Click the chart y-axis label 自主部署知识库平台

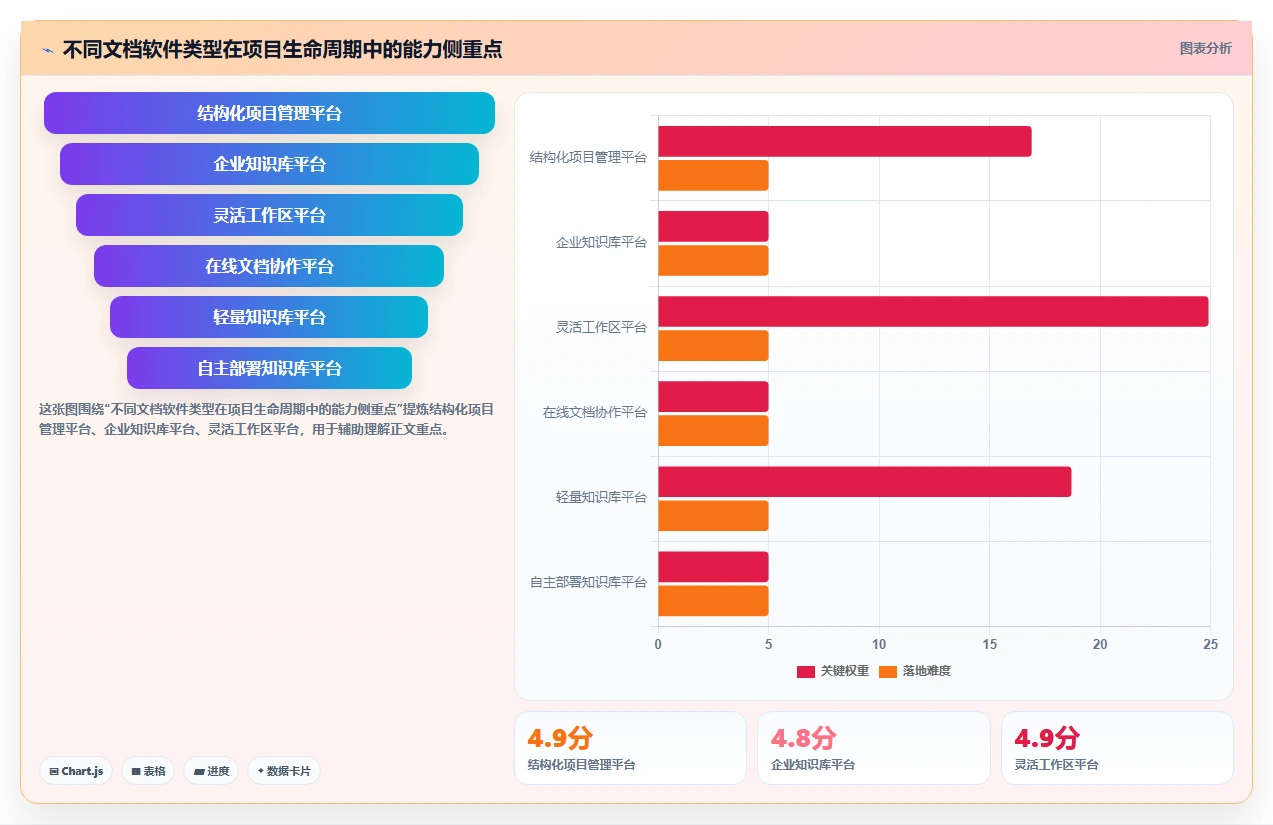(588, 583)
